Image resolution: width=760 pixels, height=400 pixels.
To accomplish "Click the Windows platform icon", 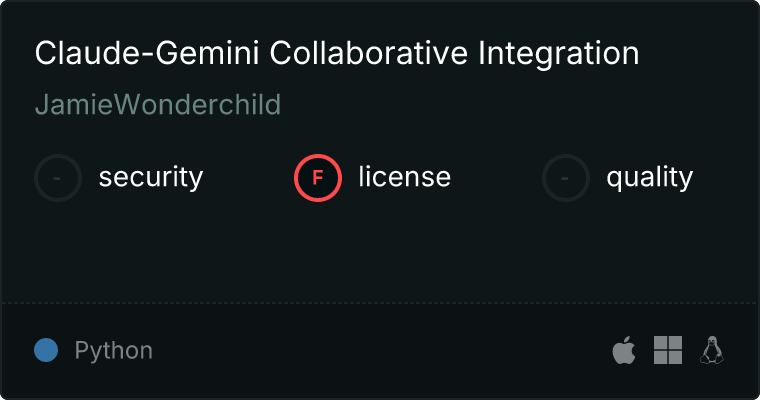I will [x=668, y=350].
